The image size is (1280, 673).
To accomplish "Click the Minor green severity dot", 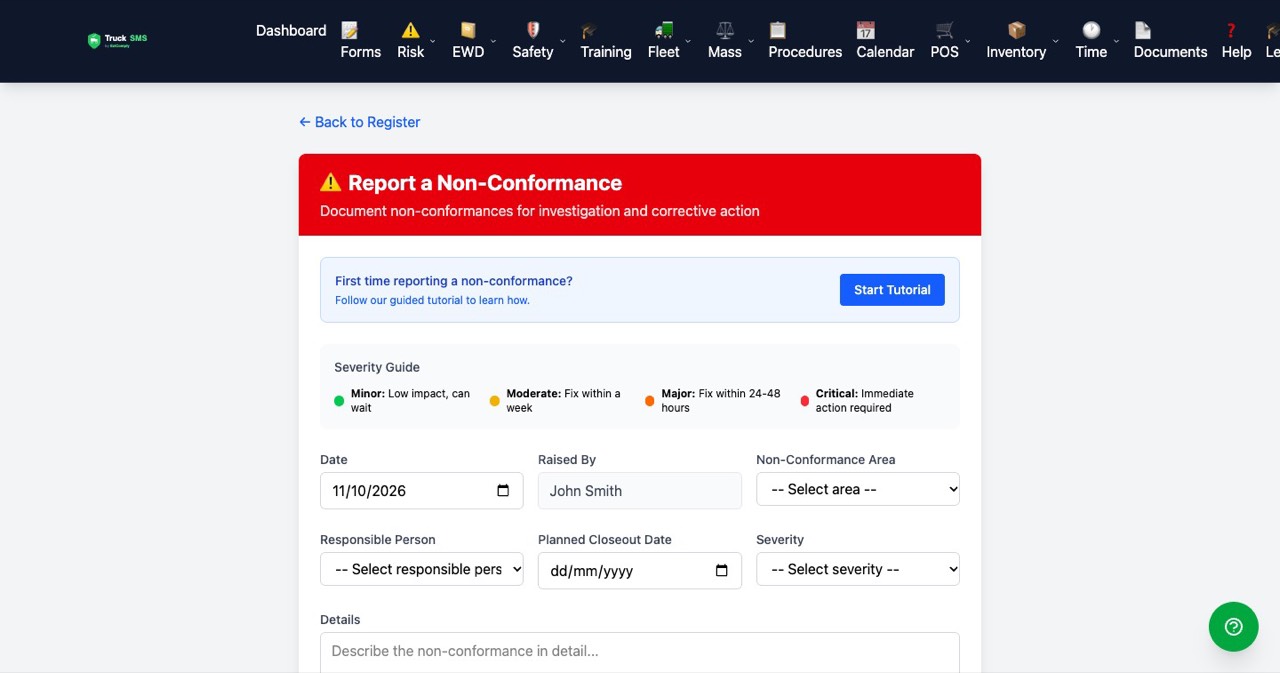I will click(x=339, y=401).
